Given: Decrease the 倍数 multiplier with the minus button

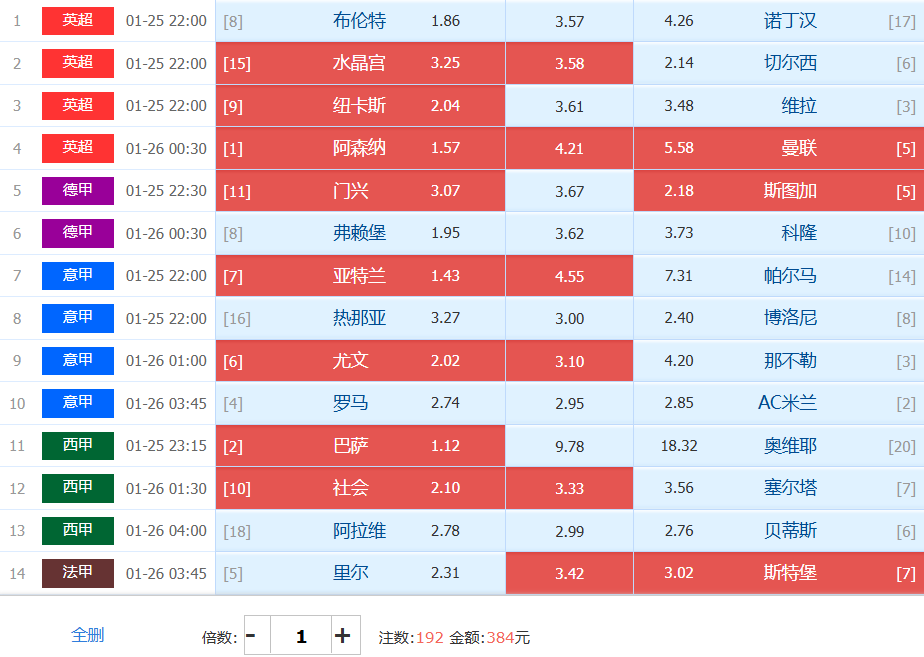Looking at the screenshot, I should (251, 635).
